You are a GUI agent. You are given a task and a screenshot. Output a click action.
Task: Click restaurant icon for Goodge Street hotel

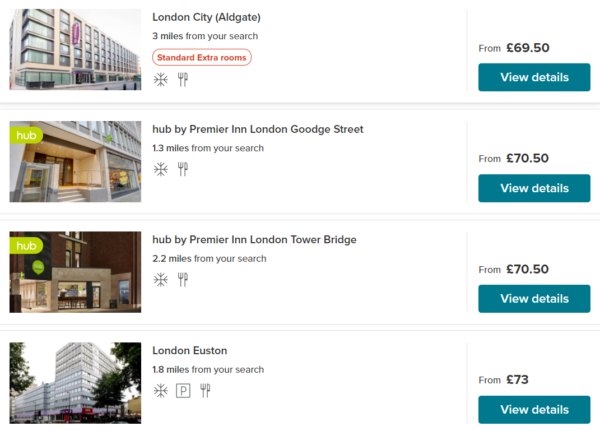click(183, 169)
